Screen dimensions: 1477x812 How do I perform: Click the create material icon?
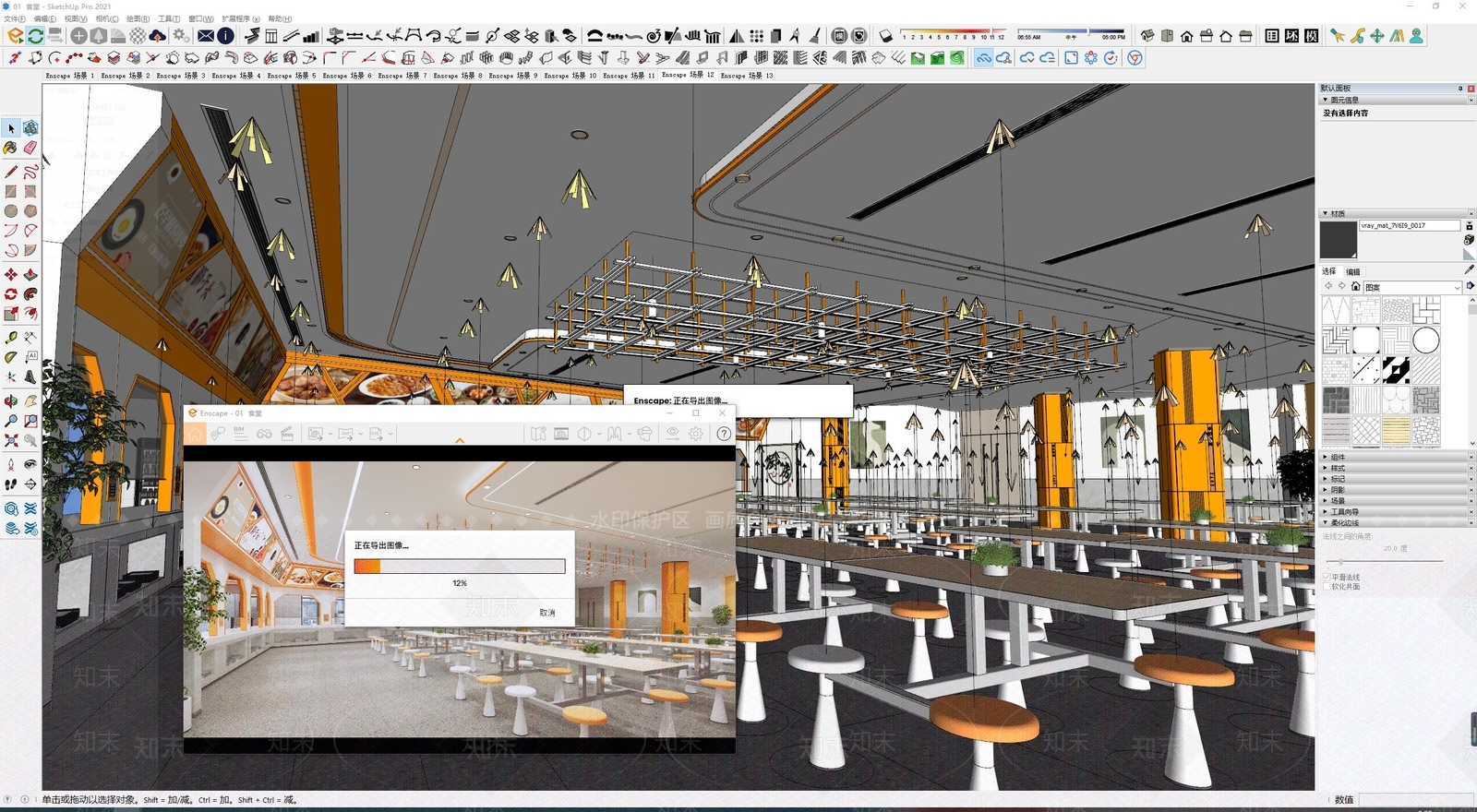(x=1469, y=240)
